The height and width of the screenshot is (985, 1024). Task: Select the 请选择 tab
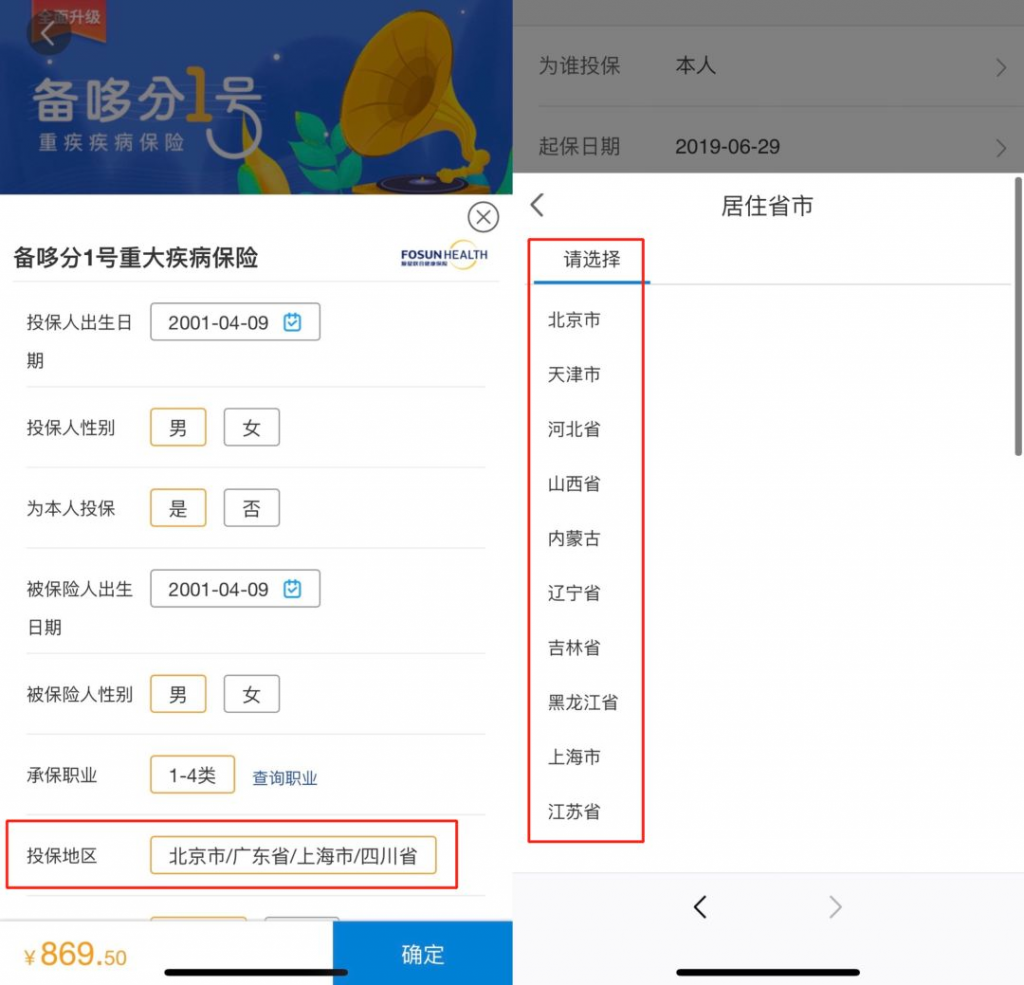592,260
